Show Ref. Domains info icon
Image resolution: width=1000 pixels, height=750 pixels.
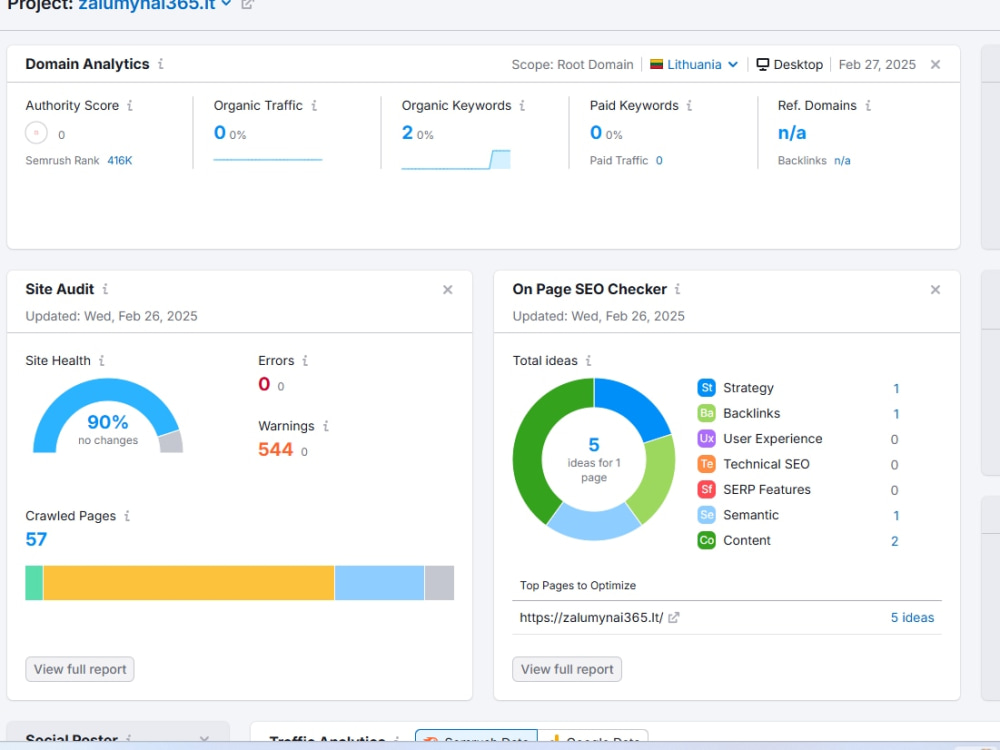[x=868, y=105]
